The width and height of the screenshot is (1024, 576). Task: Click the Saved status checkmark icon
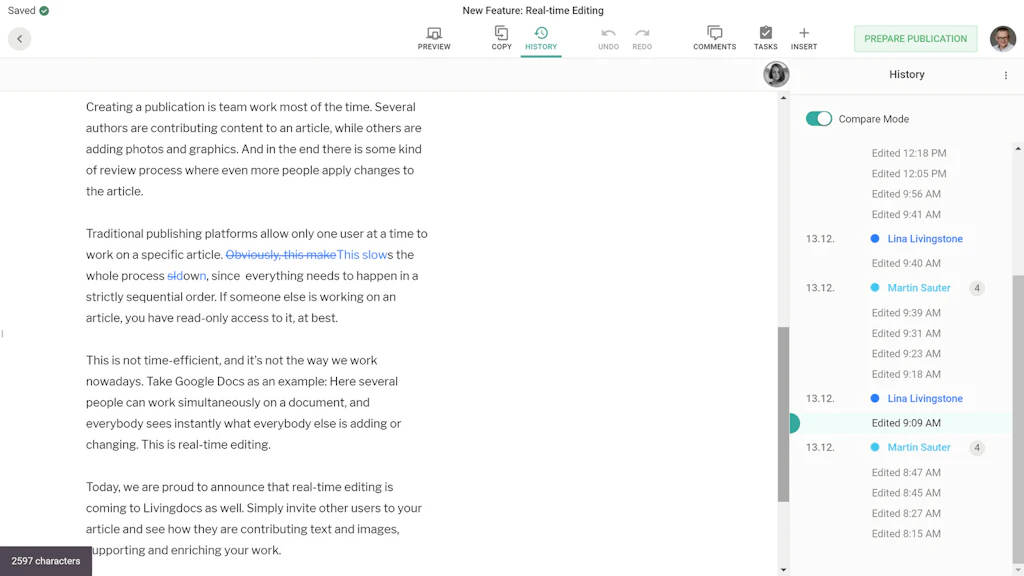(x=44, y=10)
